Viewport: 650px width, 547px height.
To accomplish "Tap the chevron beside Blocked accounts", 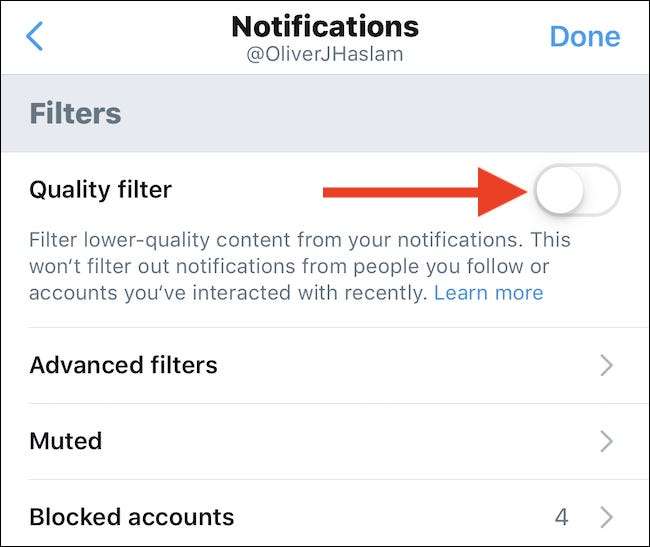I will tap(606, 517).
